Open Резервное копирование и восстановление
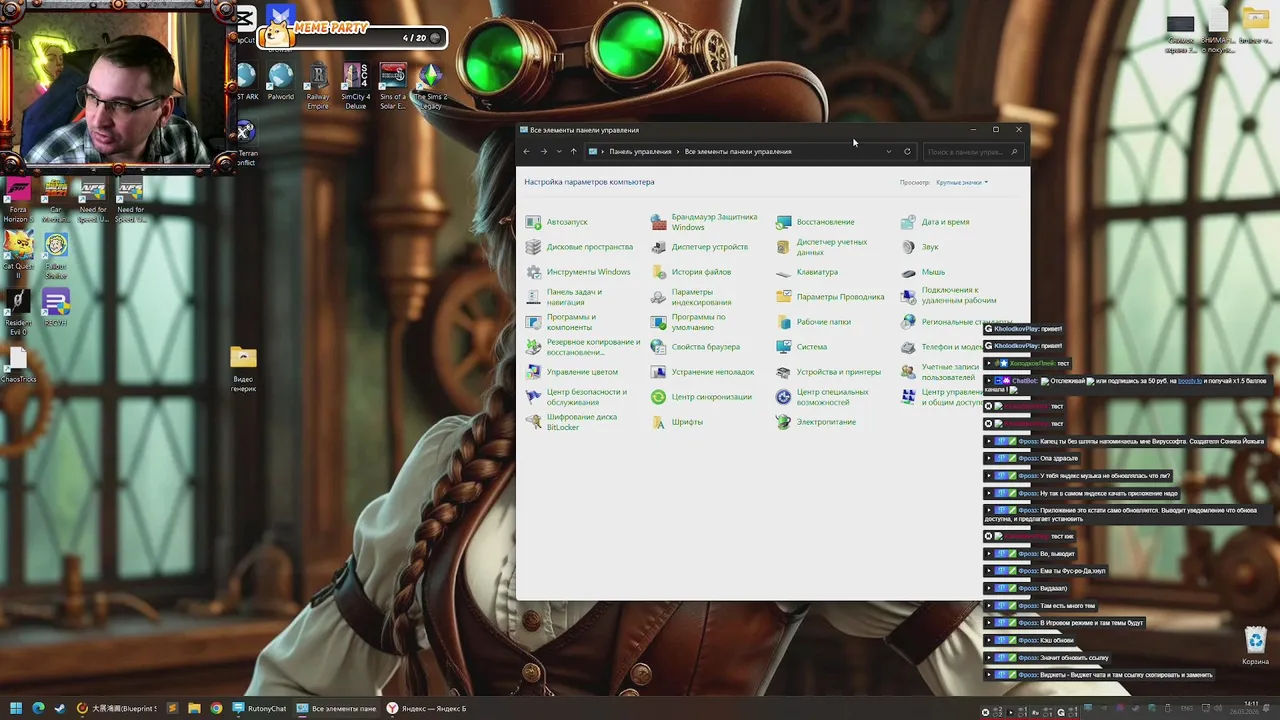This screenshot has width=1280, height=720. (583, 347)
